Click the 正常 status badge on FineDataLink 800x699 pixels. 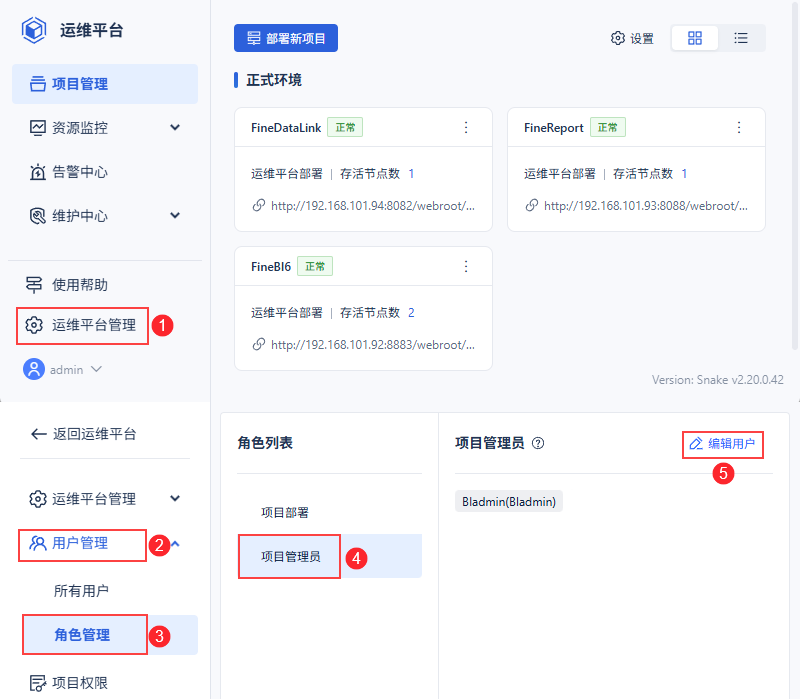[x=345, y=128]
